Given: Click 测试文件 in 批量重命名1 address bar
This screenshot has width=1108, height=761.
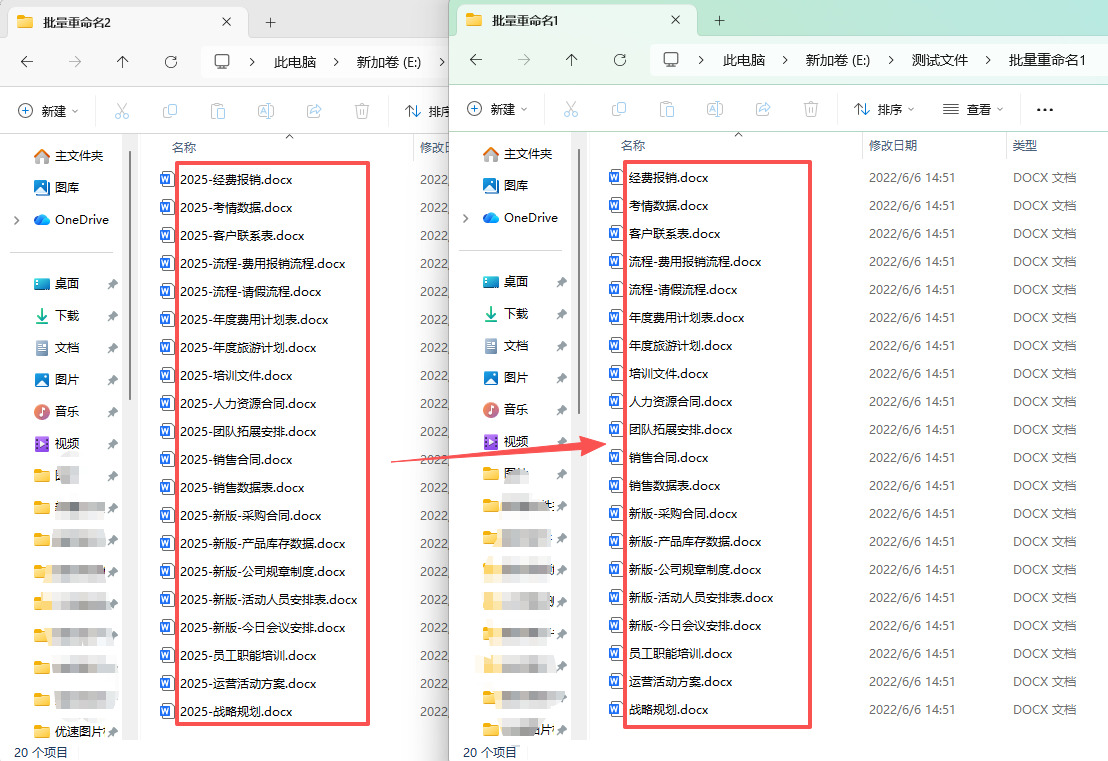Looking at the screenshot, I should (939, 60).
